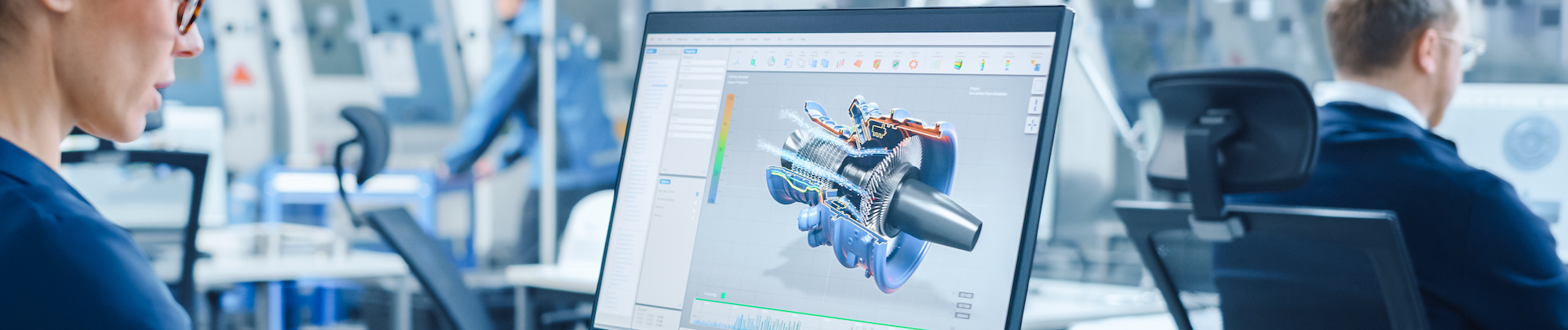Screen dimensions: 1568x330
Task: Click the orange cube with green center icon
Action: [x=877, y=64]
